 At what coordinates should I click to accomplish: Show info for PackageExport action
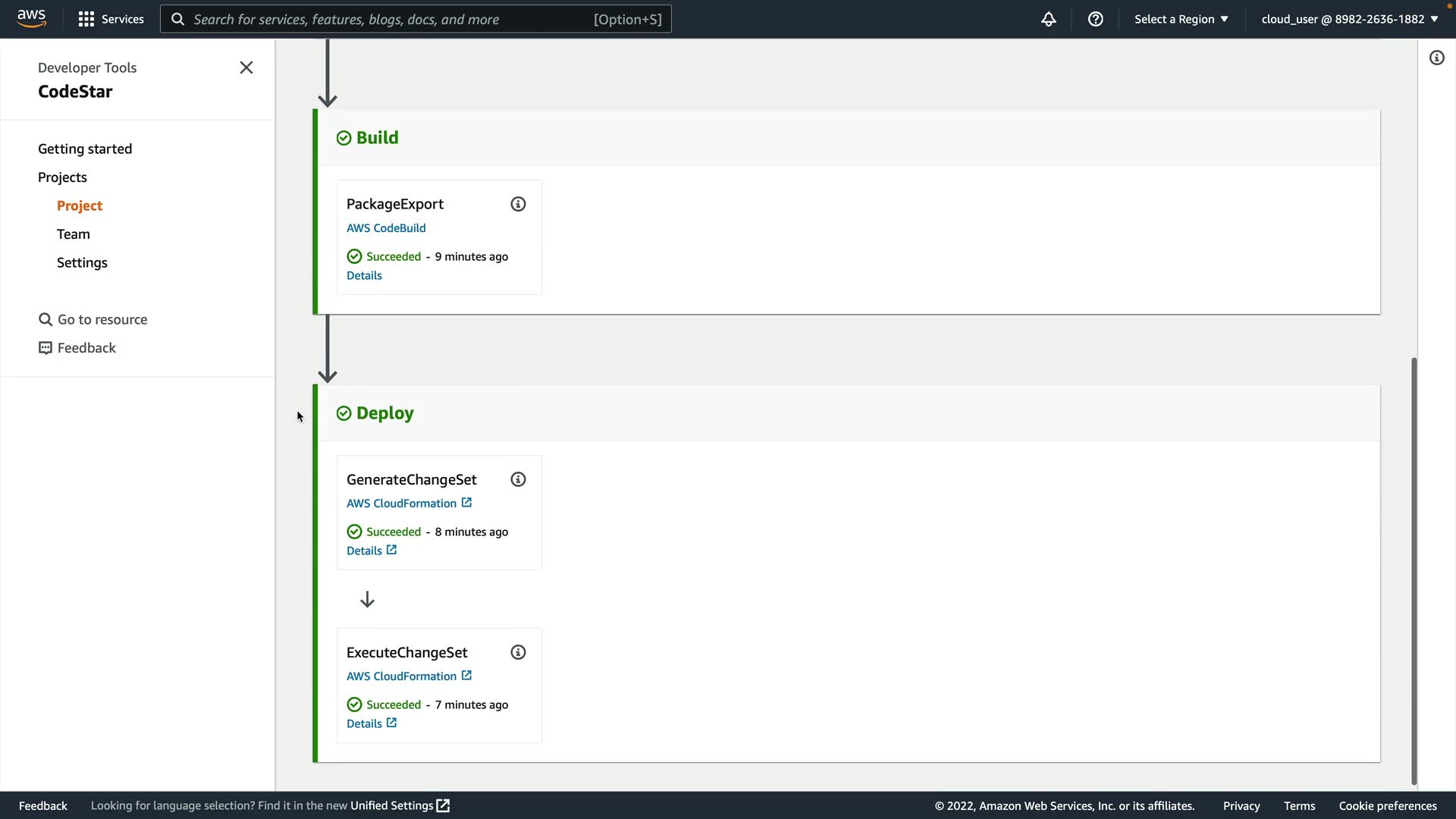coord(518,204)
